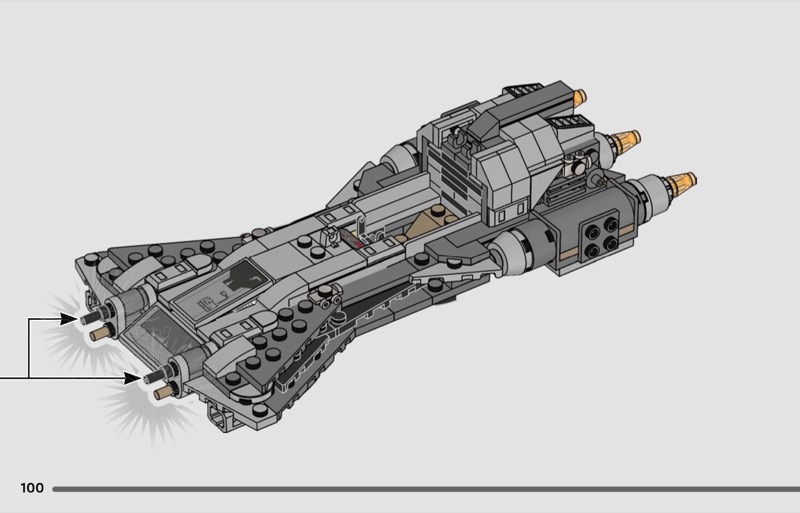Click the vertical connector line joining both arrows
Screen dimensions: 800x513
tap(29, 348)
